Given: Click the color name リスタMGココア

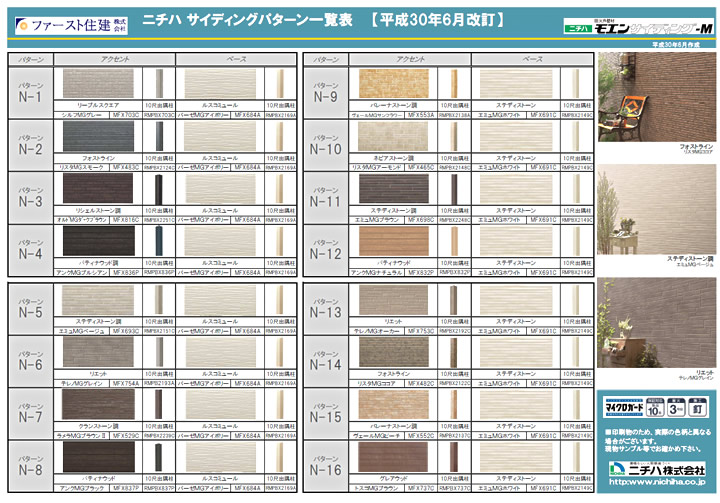Looking at the screenshot, I should [x=377, y=384].
